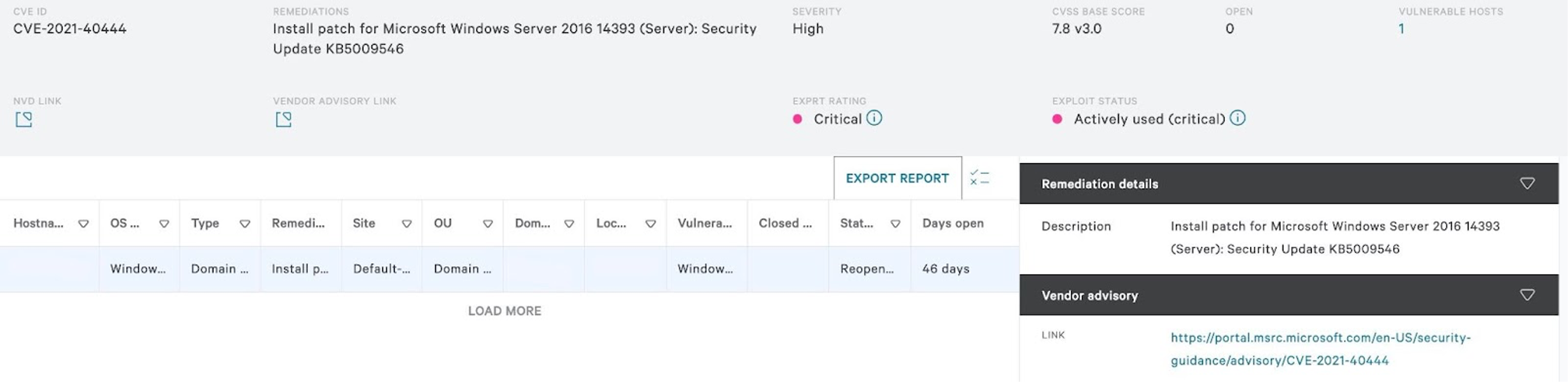1568x382 pixels.
Task: Open the Type column filter
Action: pyautogui.click(x=245, y=224)
